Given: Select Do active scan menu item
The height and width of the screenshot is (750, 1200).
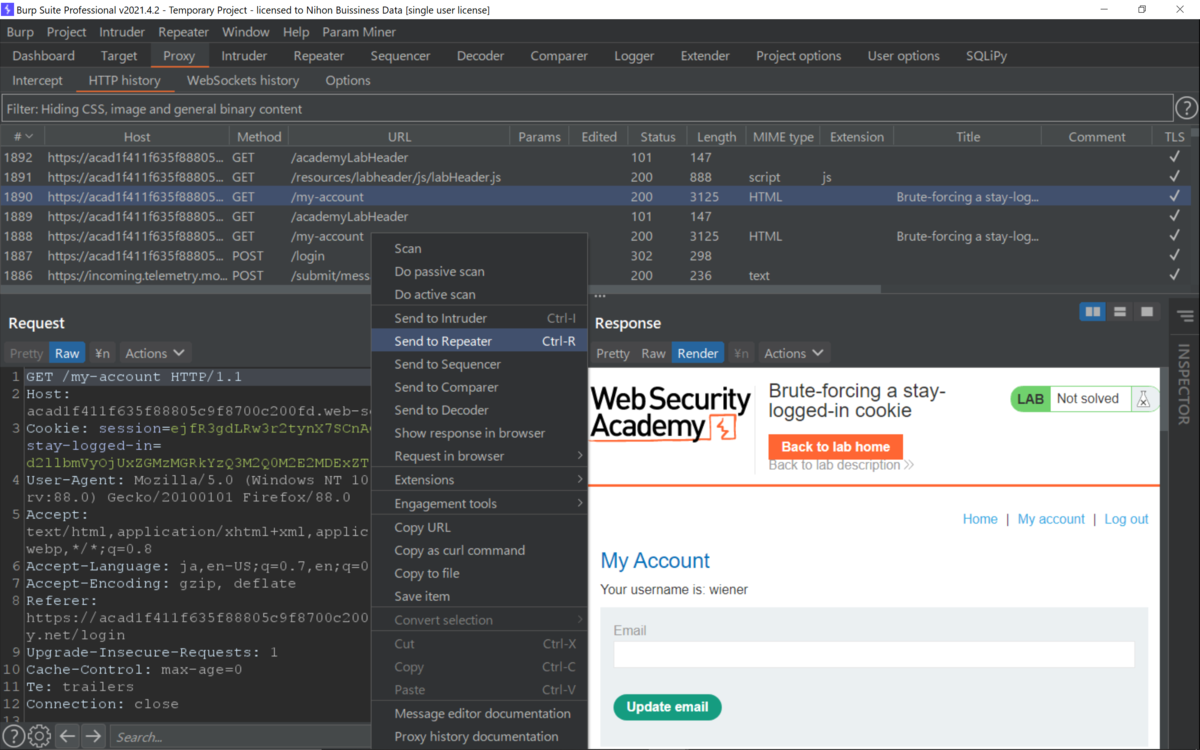Looking at the screenshot, I should tap(478, 295).
